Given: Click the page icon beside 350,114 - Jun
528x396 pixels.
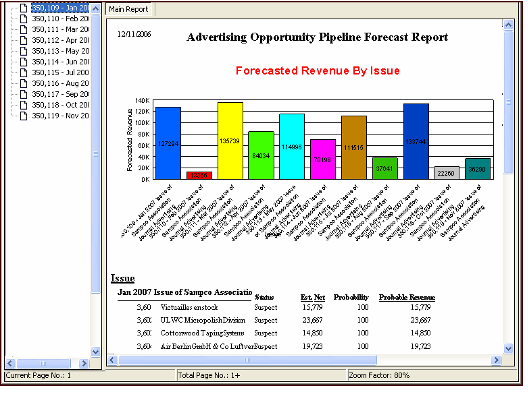Looking at the screenshot, I should [x=23, y=62].
